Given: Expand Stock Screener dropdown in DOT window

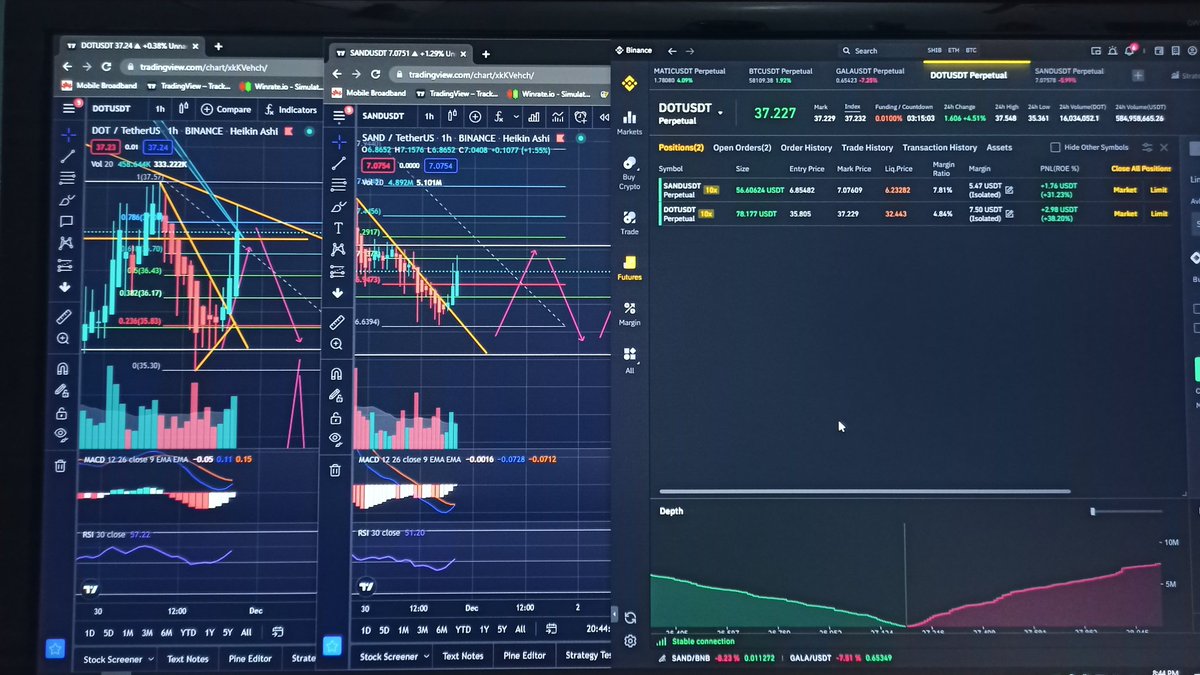Looking at the screenshot, I should tap(150, 659).
